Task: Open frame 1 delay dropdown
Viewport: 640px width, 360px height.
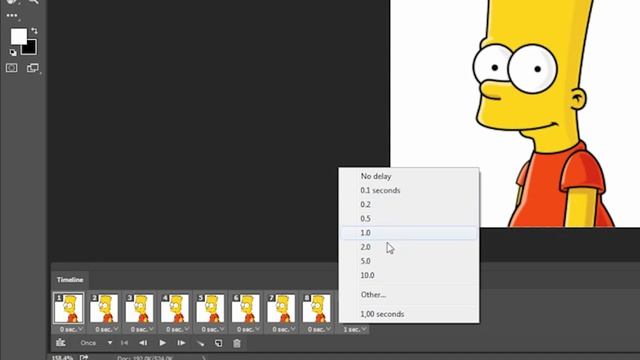Action: pyautogui.click(x=71, y=329)
